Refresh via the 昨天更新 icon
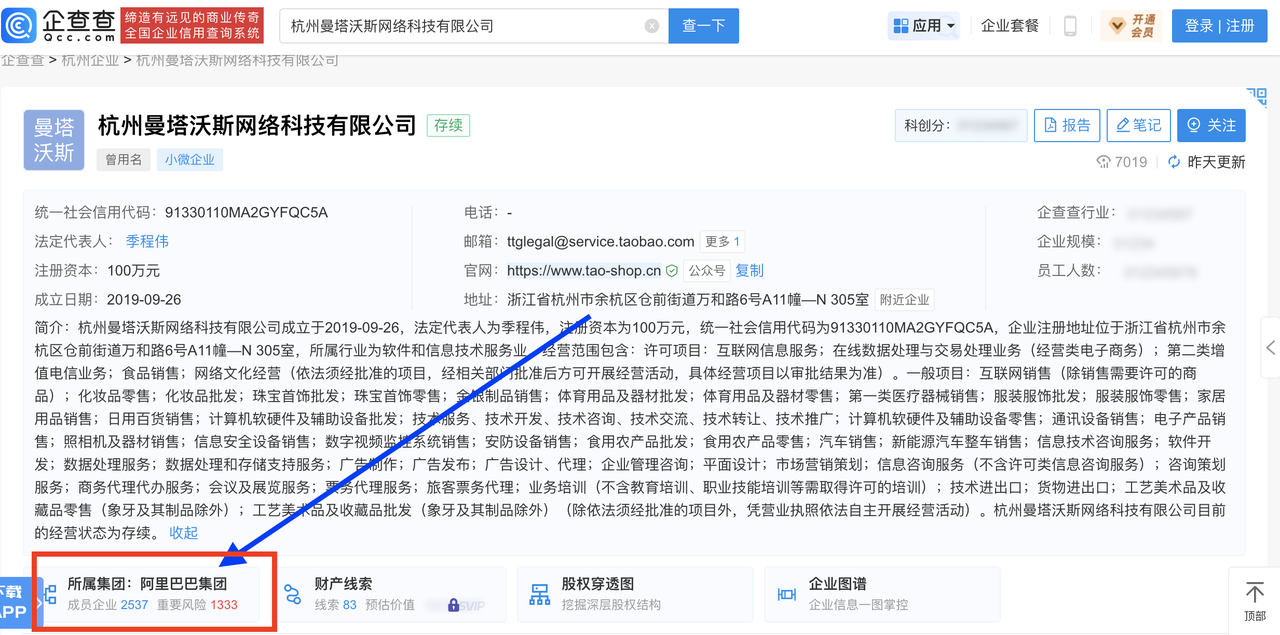 [1174, 162]
